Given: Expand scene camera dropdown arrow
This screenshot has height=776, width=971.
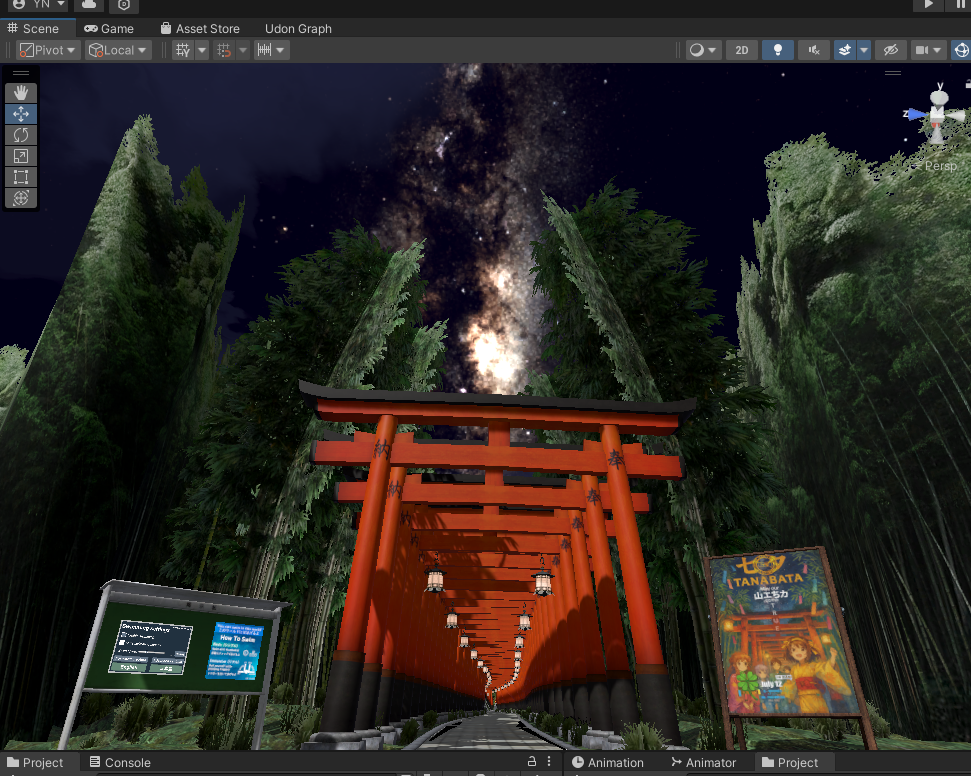Looking at the screenshot, I should pyautogui.click(x=937, y=50).
